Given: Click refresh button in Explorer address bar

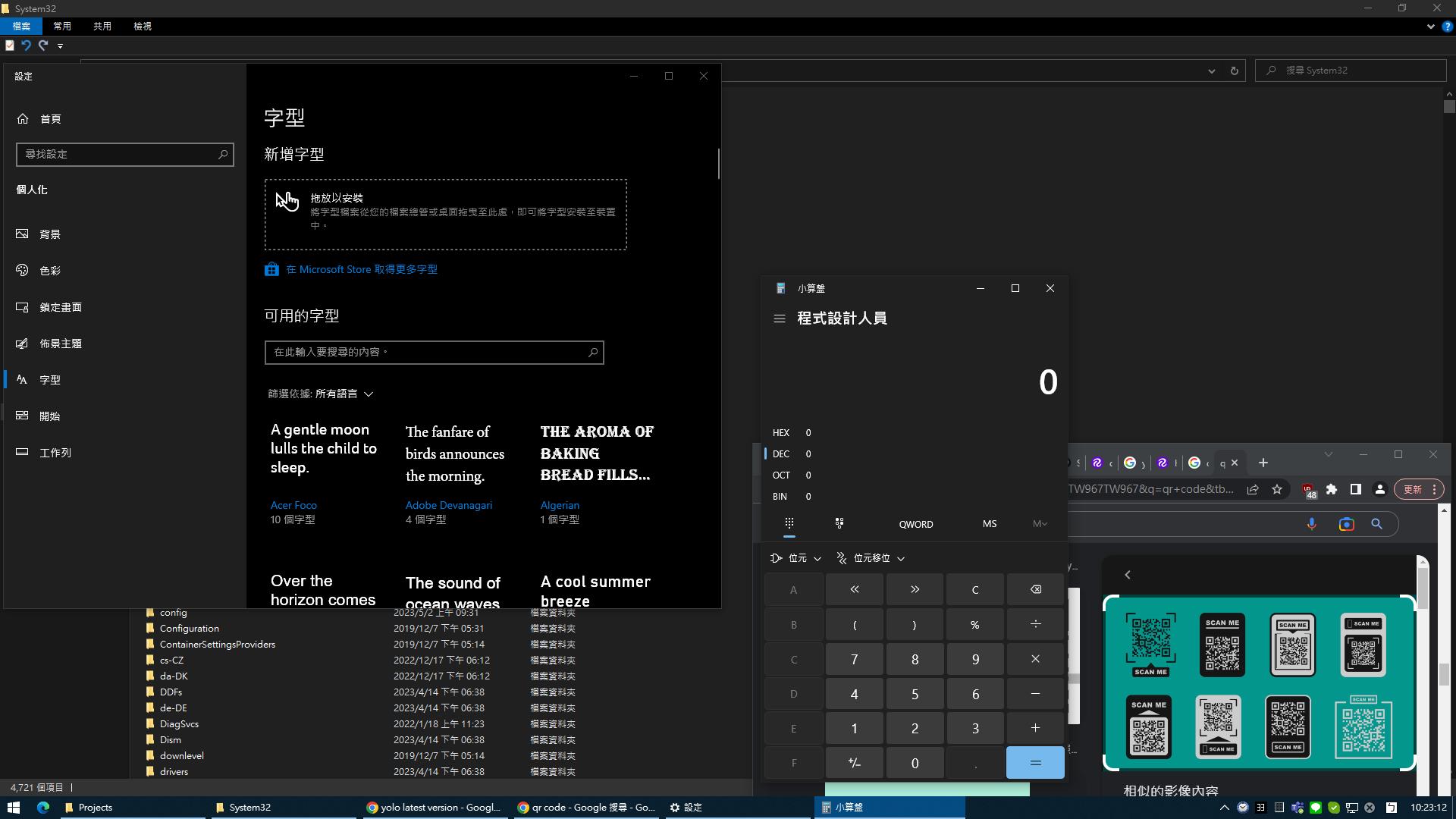Looking at the screenshot, I should tap(1234, 71).
